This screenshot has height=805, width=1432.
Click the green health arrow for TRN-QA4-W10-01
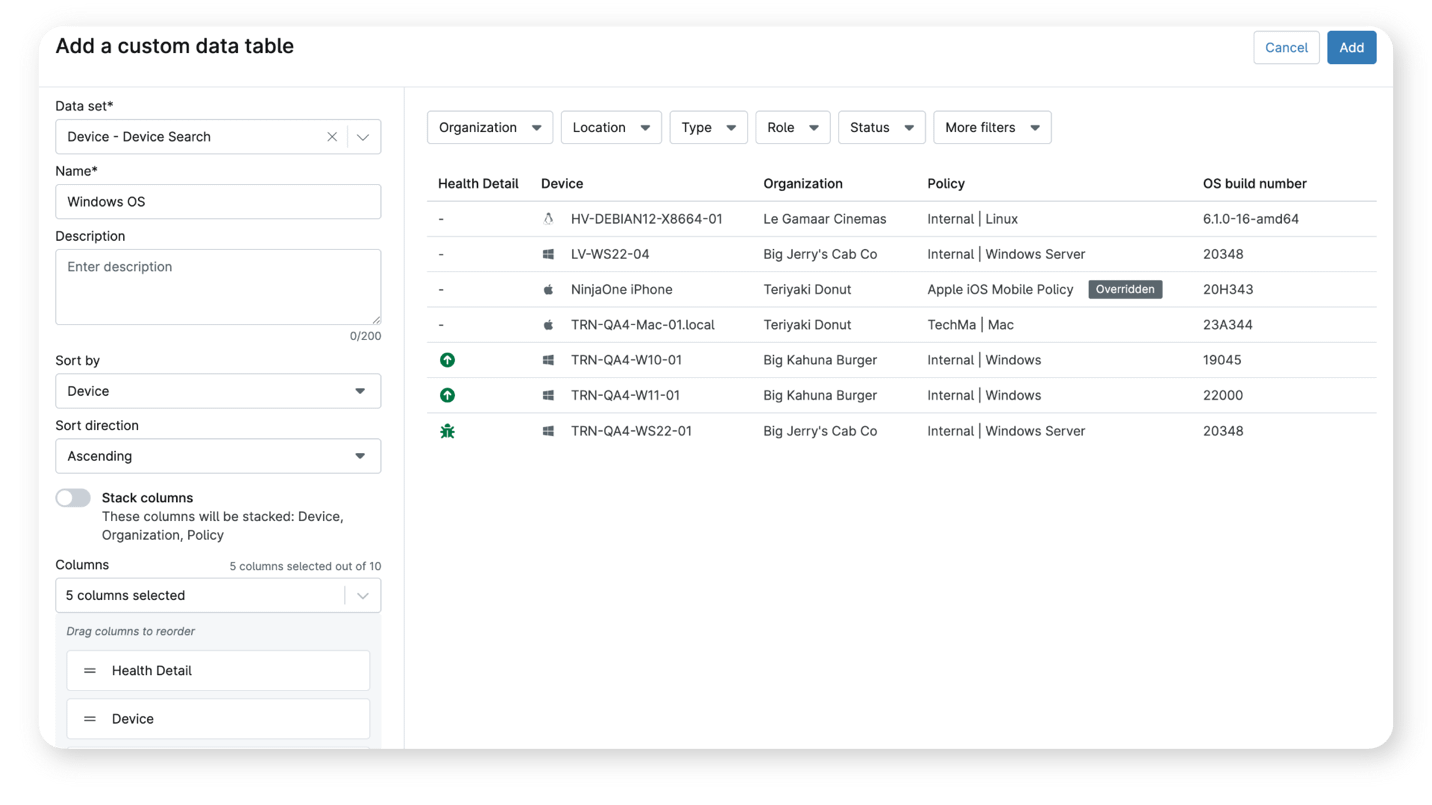447,359
